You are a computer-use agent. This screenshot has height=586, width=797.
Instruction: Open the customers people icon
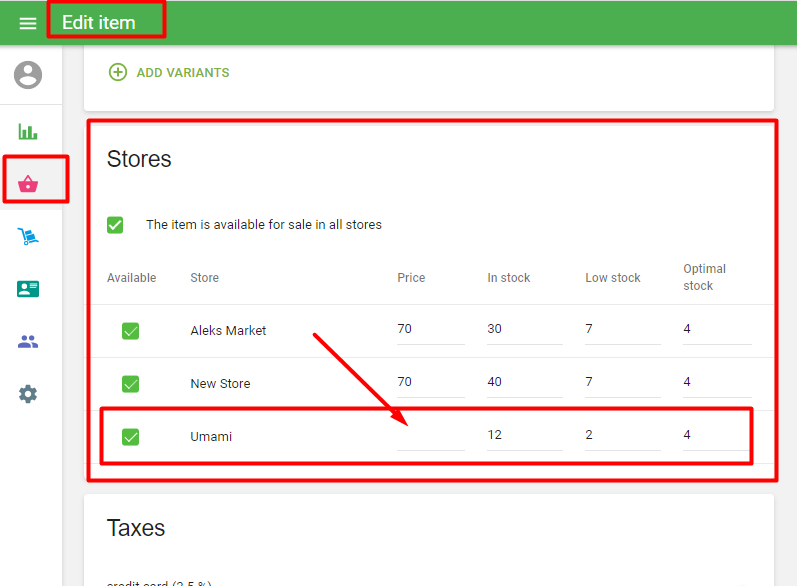[x=28, y=342]
